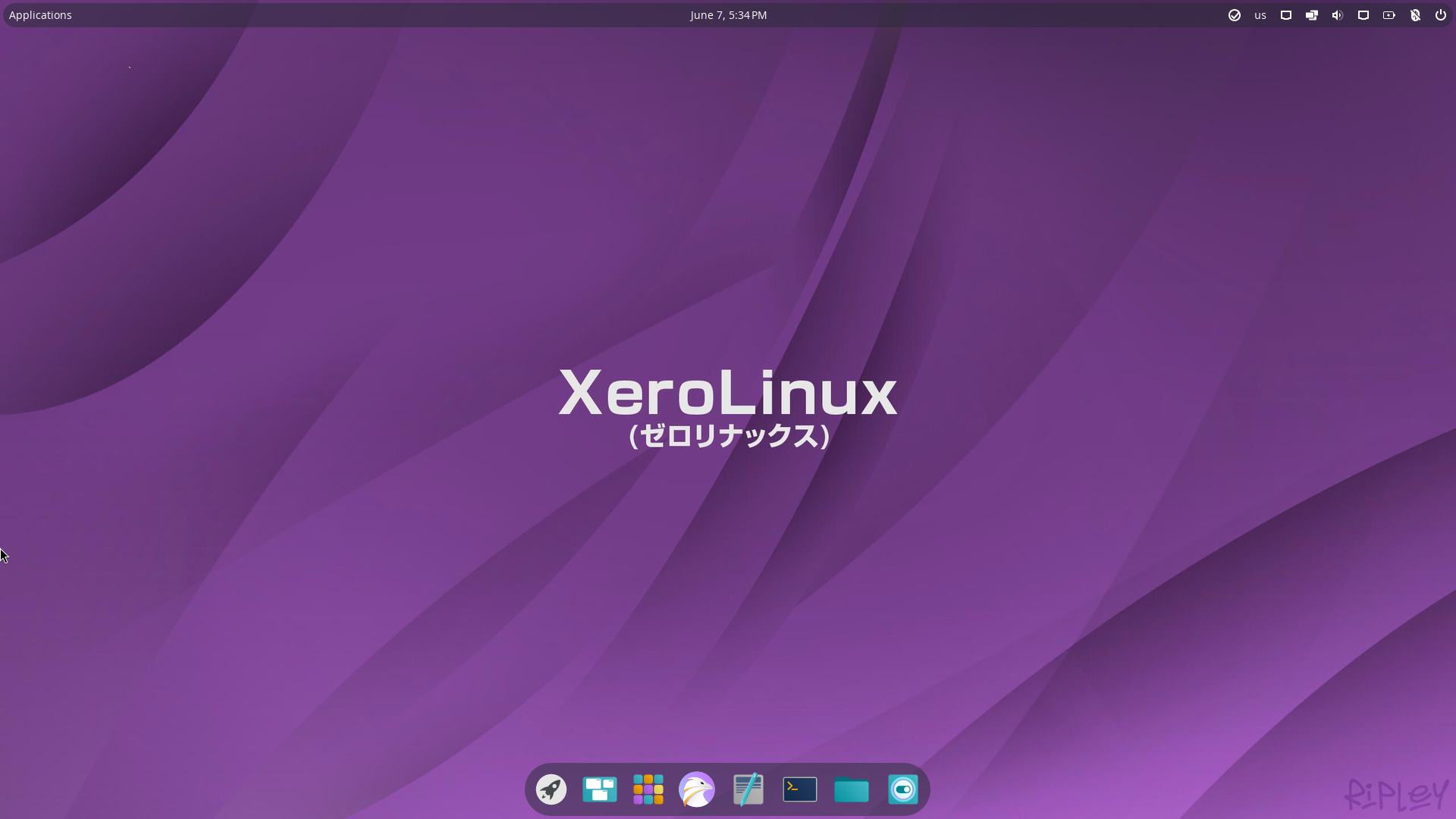Click the display tray icon right of the speaker

coord(1363,15)
